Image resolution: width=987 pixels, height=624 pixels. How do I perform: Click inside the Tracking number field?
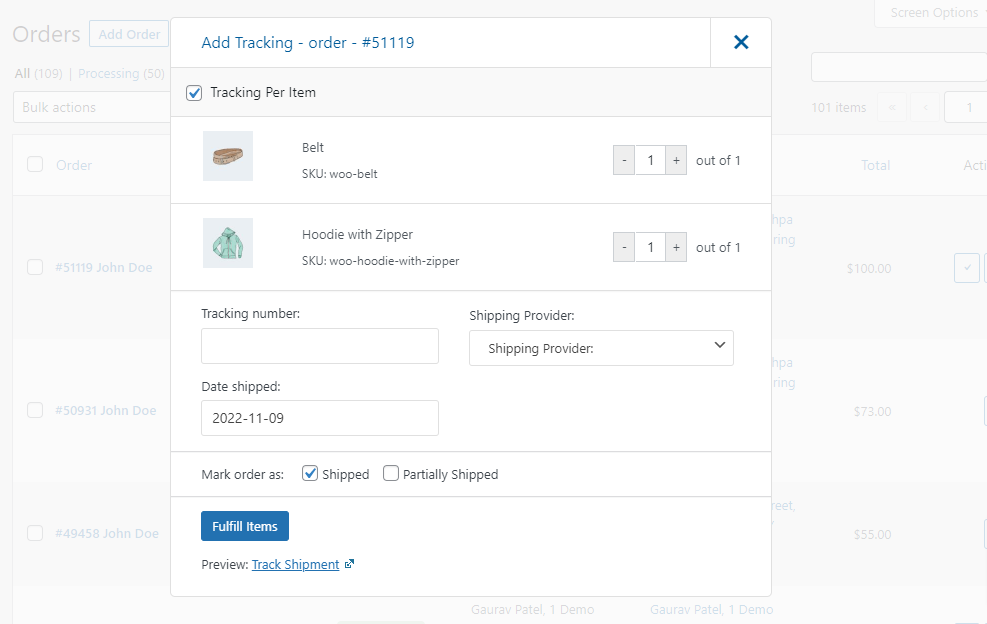point(319,345)
